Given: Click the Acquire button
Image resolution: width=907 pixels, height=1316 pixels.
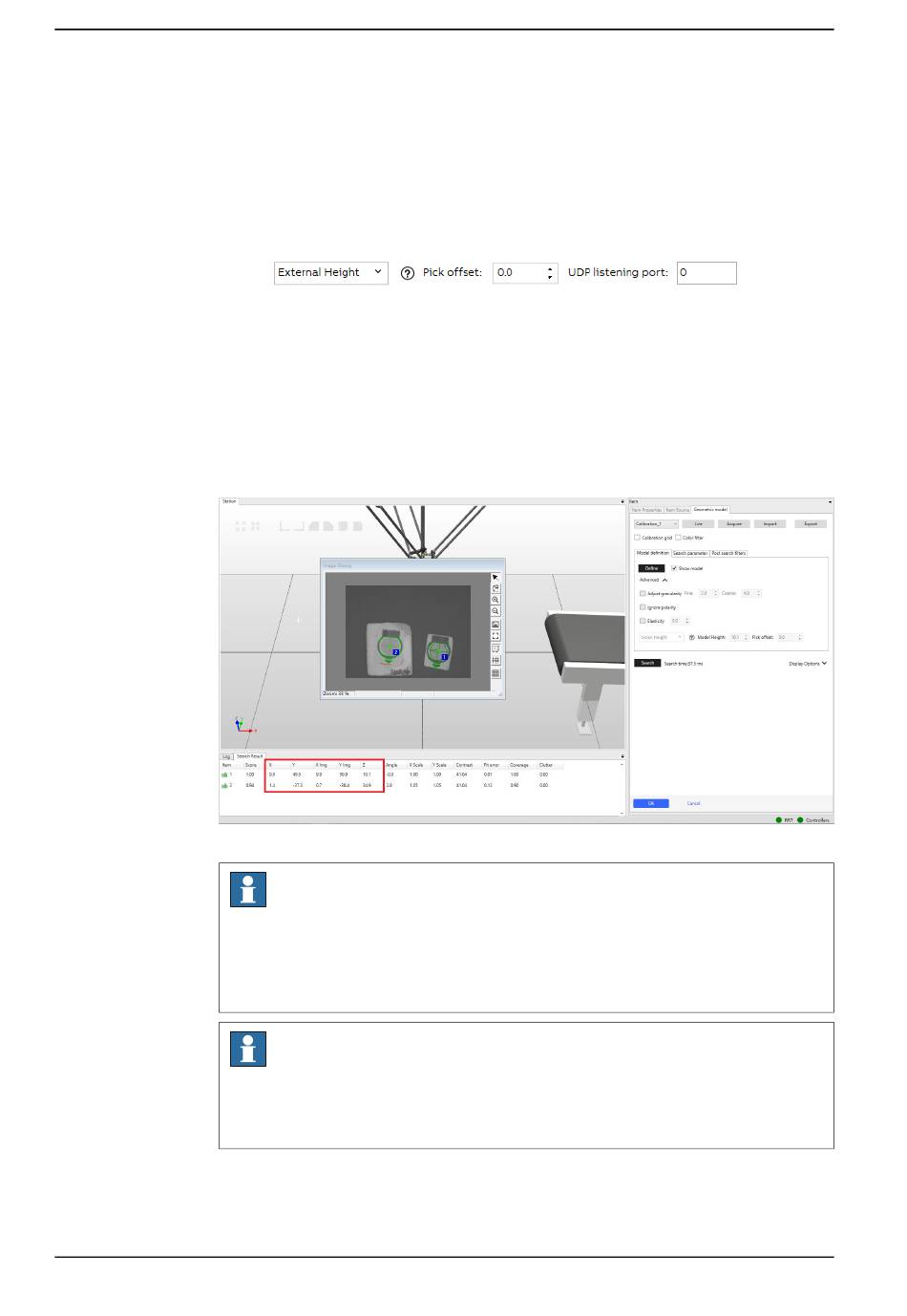Looking at the screenshot, I should [x=734, y=524].
